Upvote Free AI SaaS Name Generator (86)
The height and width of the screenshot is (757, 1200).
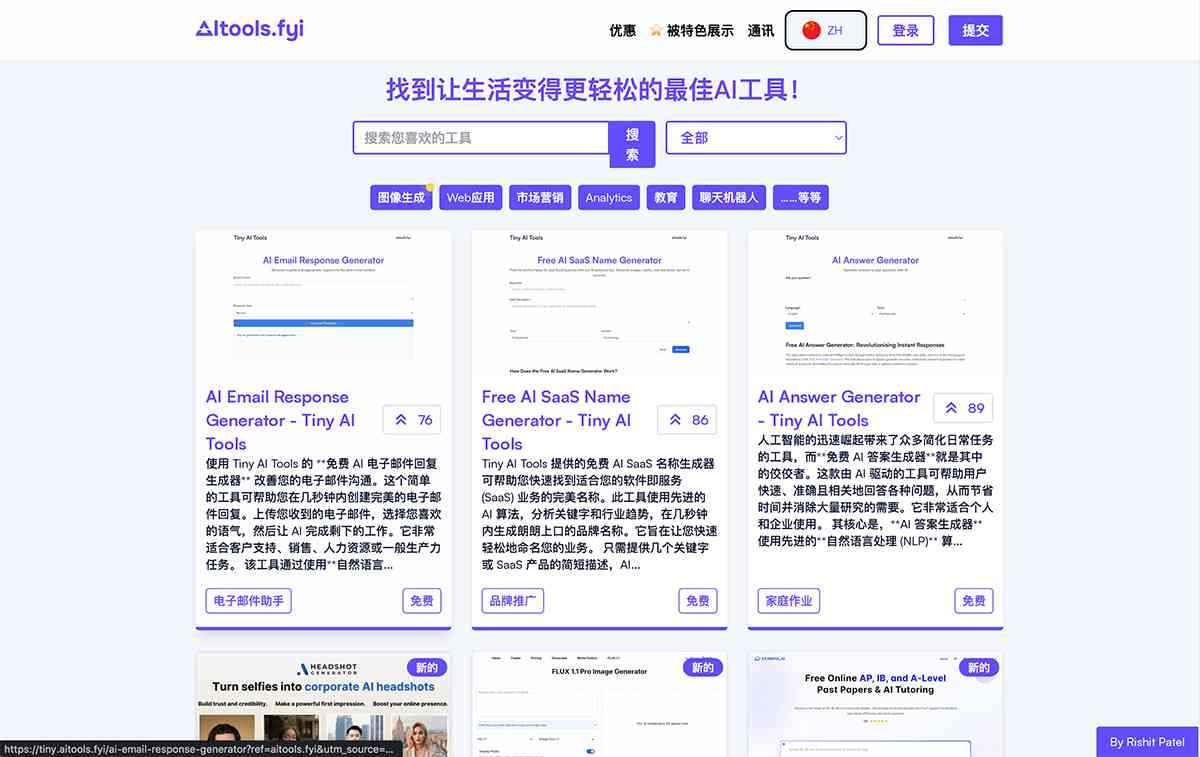point(688,420)
